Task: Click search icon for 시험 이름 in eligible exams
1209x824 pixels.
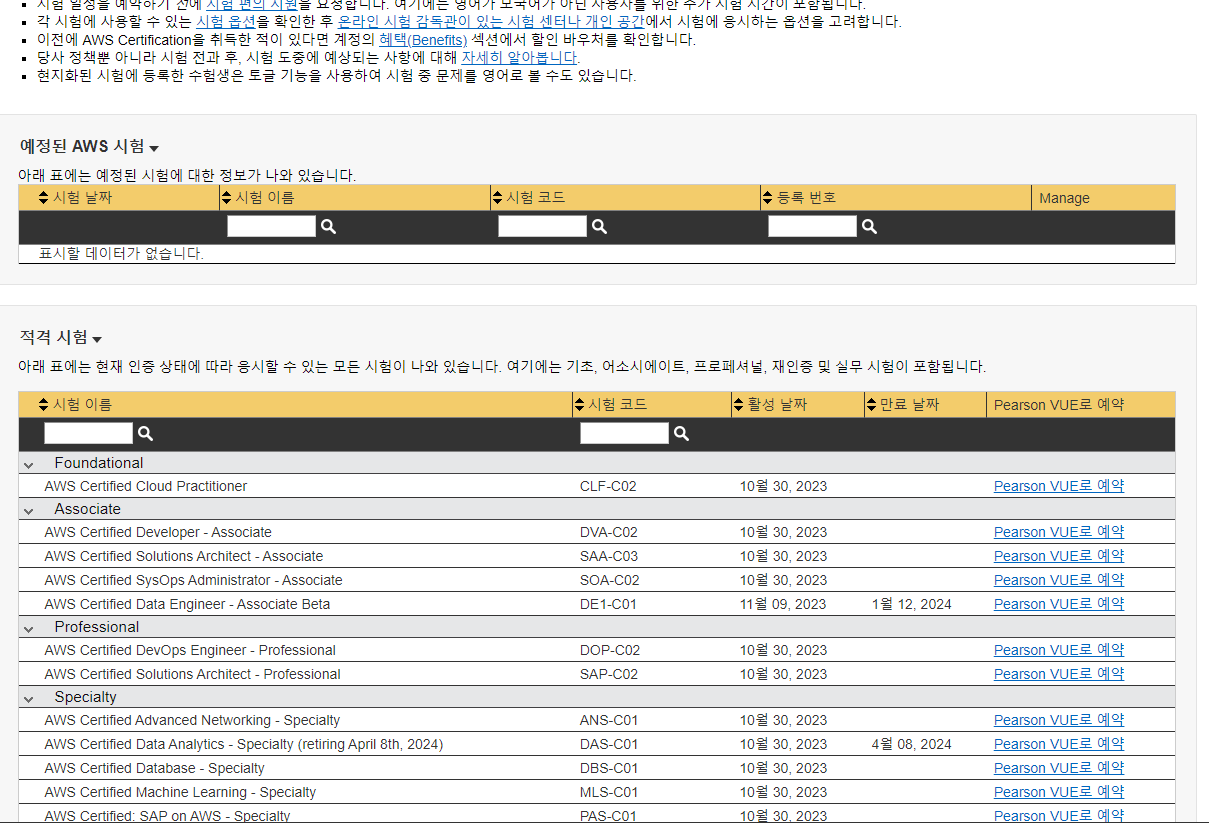Action: point(145,433)
